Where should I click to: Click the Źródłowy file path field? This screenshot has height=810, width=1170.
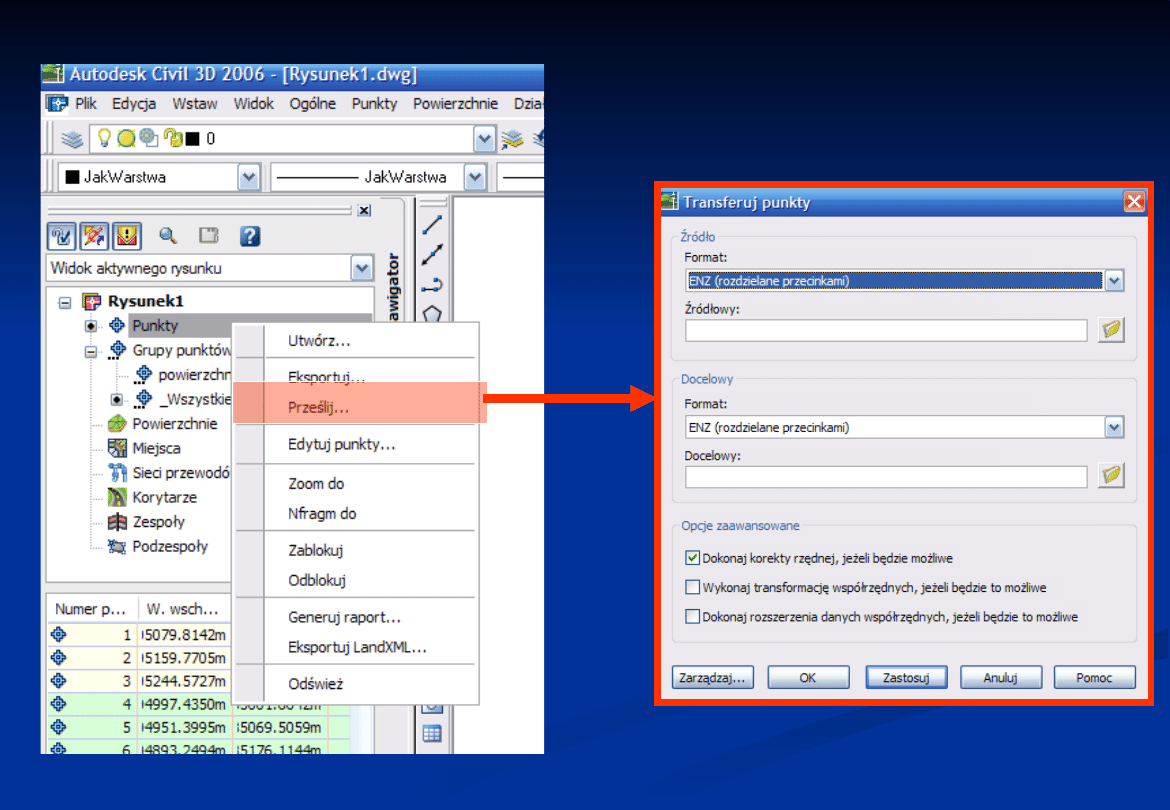pyautogui.click(x=886, y=330)
